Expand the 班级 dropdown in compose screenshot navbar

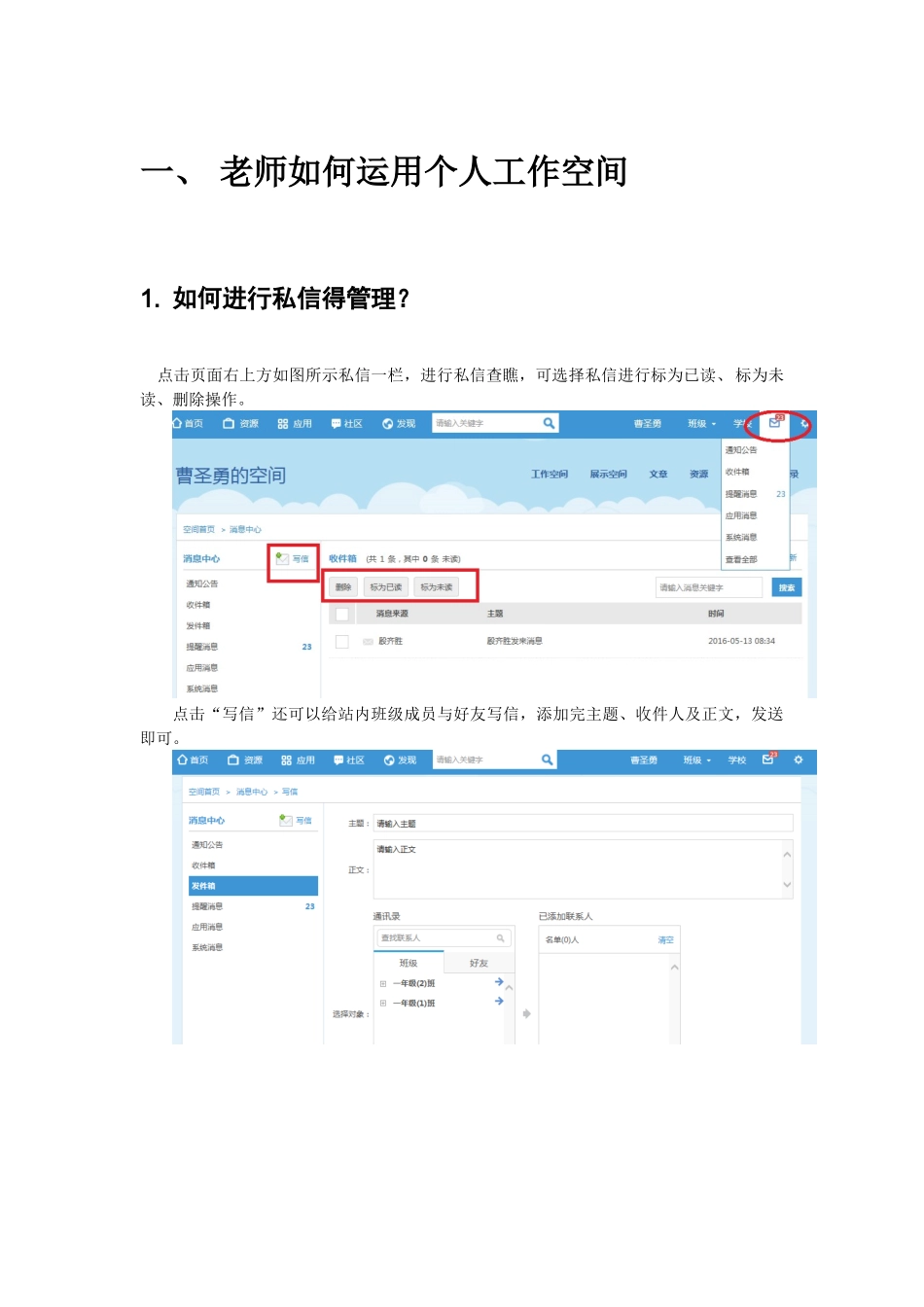click(697, 760)
